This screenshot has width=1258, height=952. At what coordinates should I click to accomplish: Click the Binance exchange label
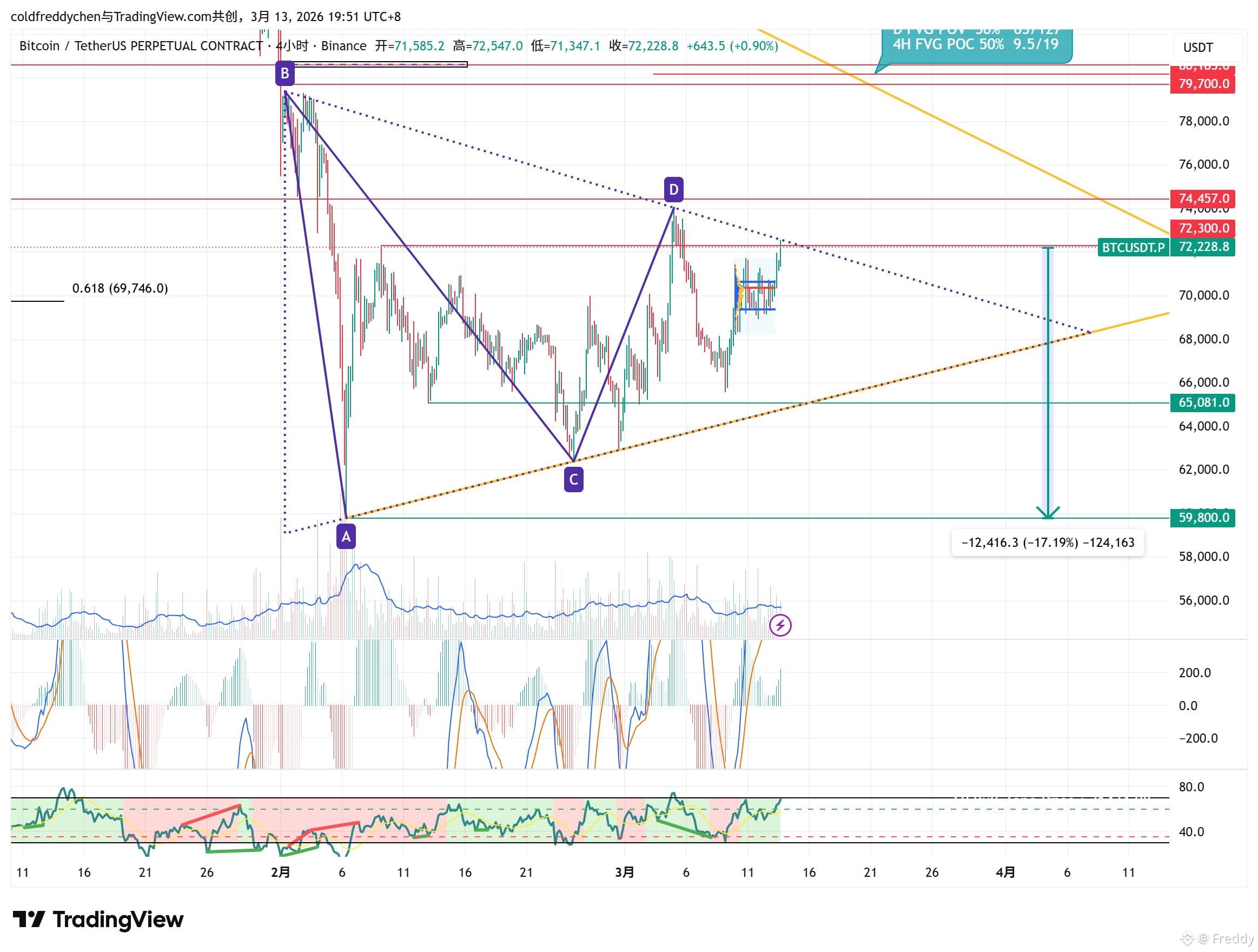[x=343, y=46]
